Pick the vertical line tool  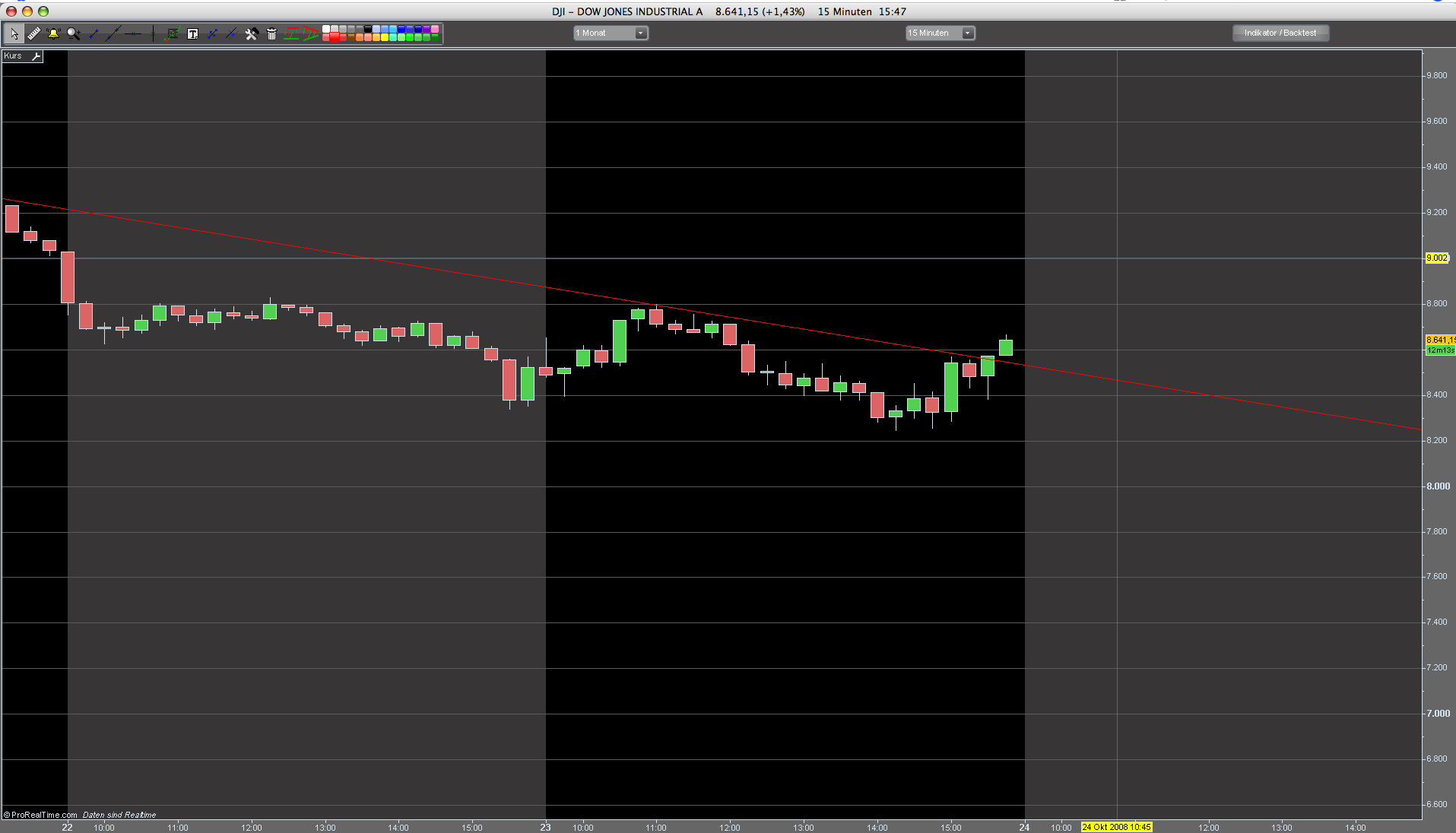point(153,33)
